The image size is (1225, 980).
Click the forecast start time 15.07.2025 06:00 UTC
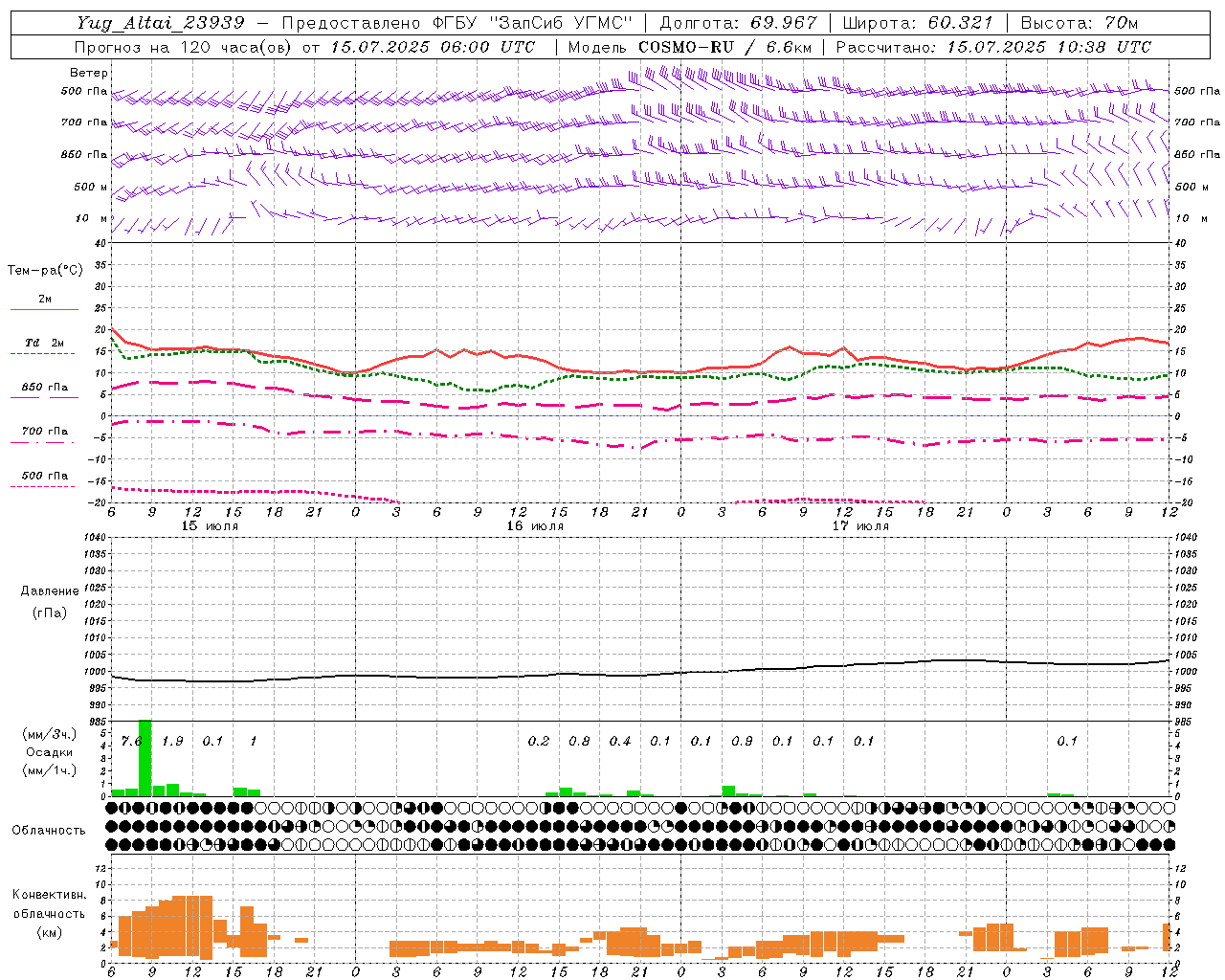[433, 47]
